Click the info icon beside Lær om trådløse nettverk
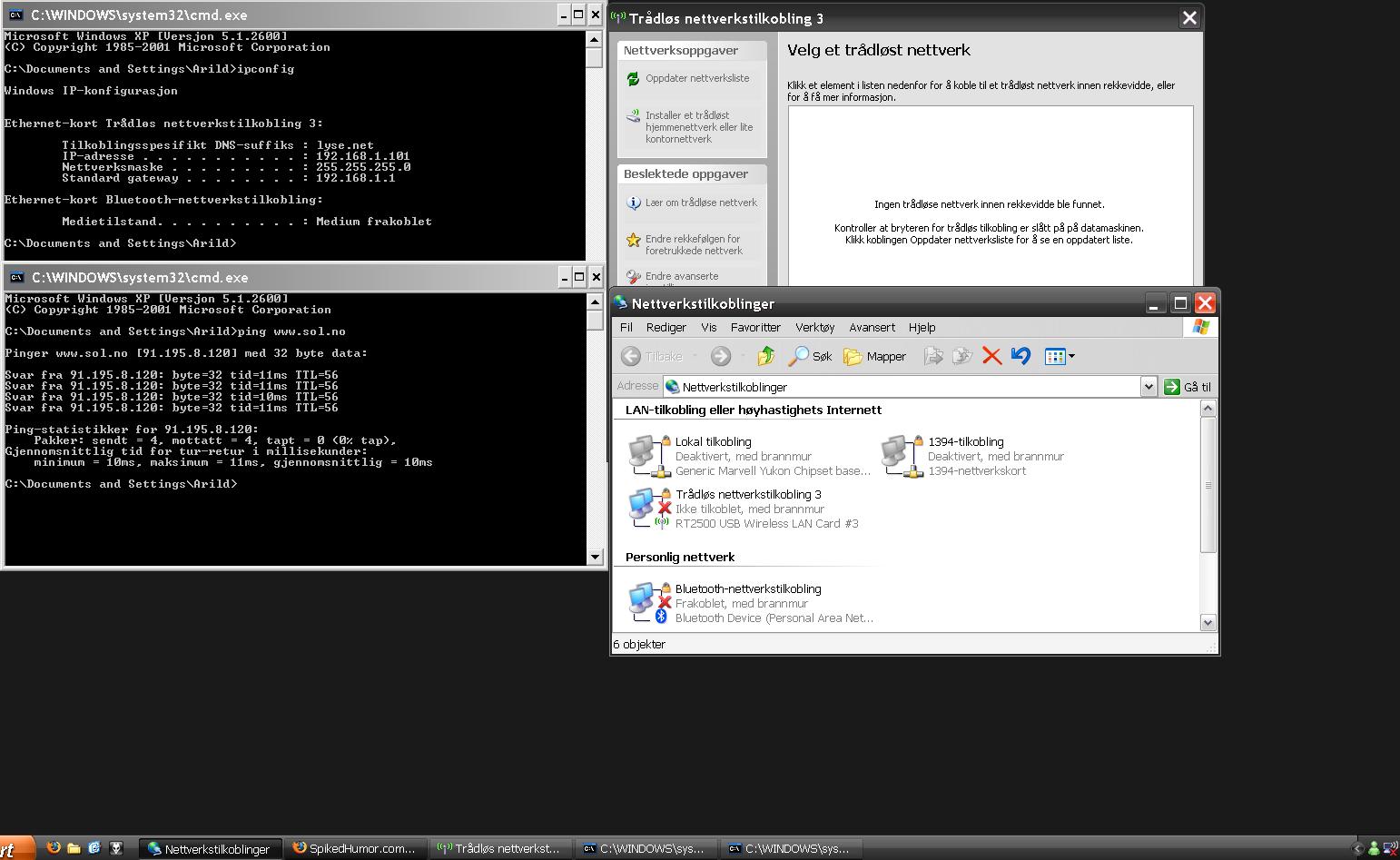The width and height of the screenshot is (1400, 860). coord(633,203)
